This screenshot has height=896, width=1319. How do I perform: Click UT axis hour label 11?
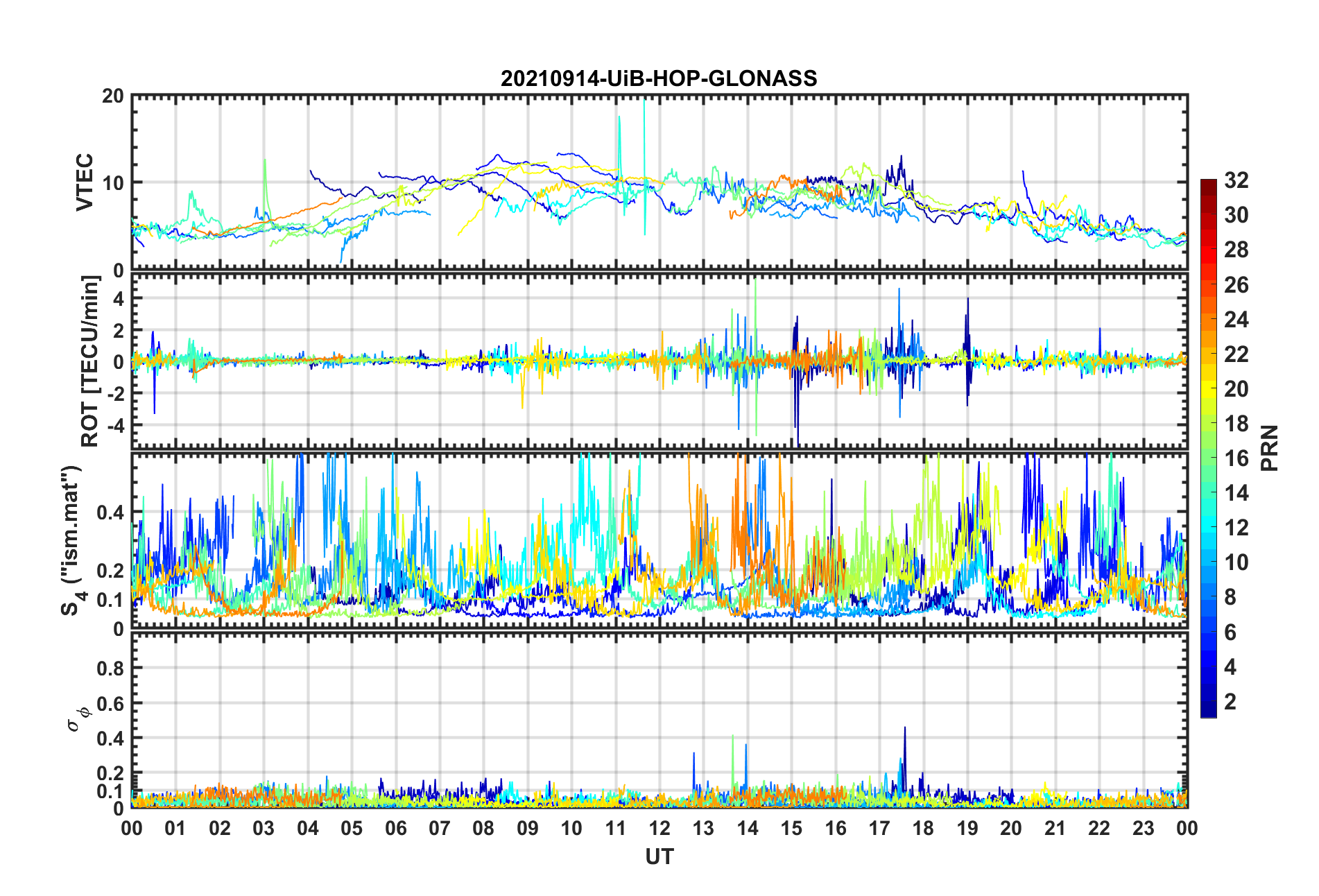(616, 828)
